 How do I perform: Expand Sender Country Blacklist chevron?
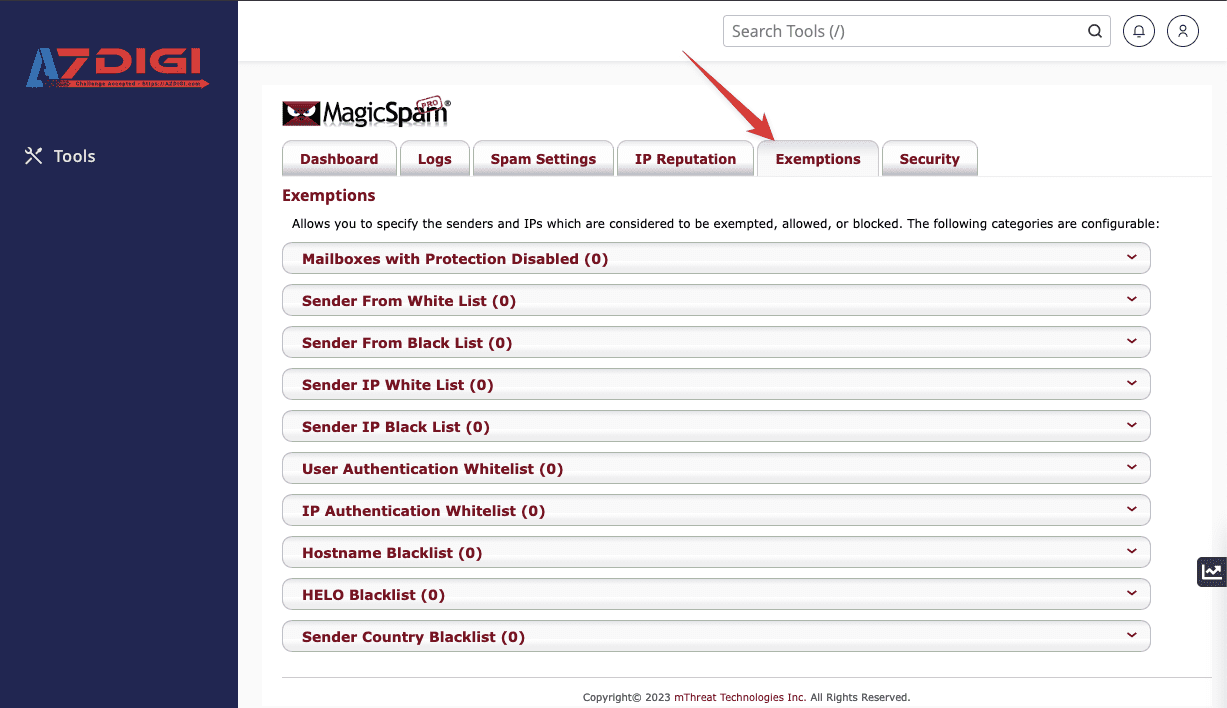point(1131,636)
